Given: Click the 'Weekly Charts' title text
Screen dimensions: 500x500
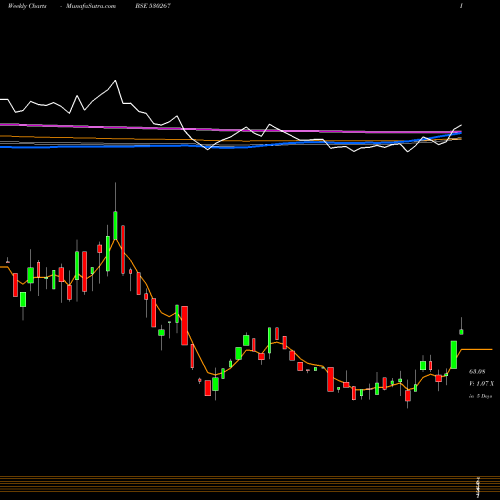Looking at the screenshot, I should (27, 6).
